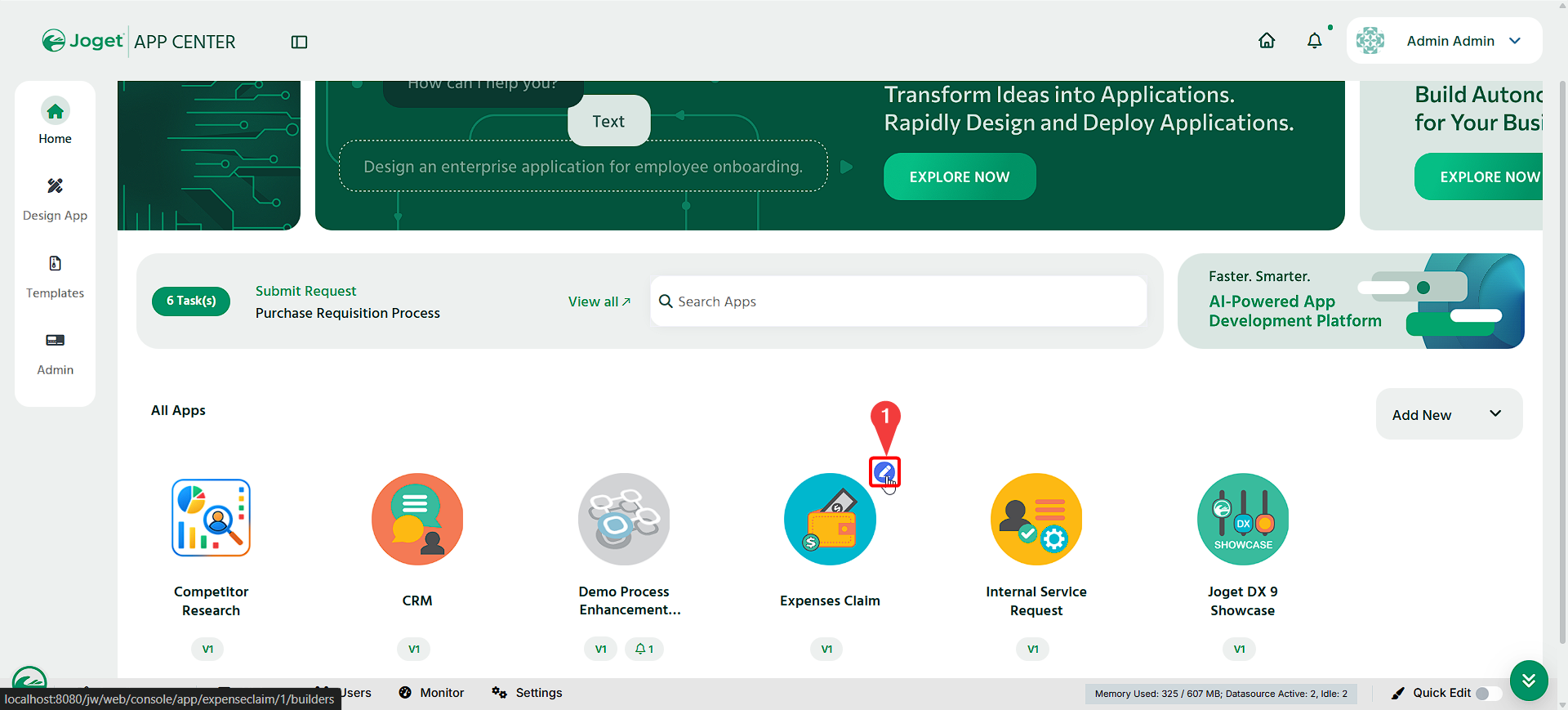Open the Demo Process Enhancement app icon
This screenshot has height=710, width=1568.
point(624,519)
